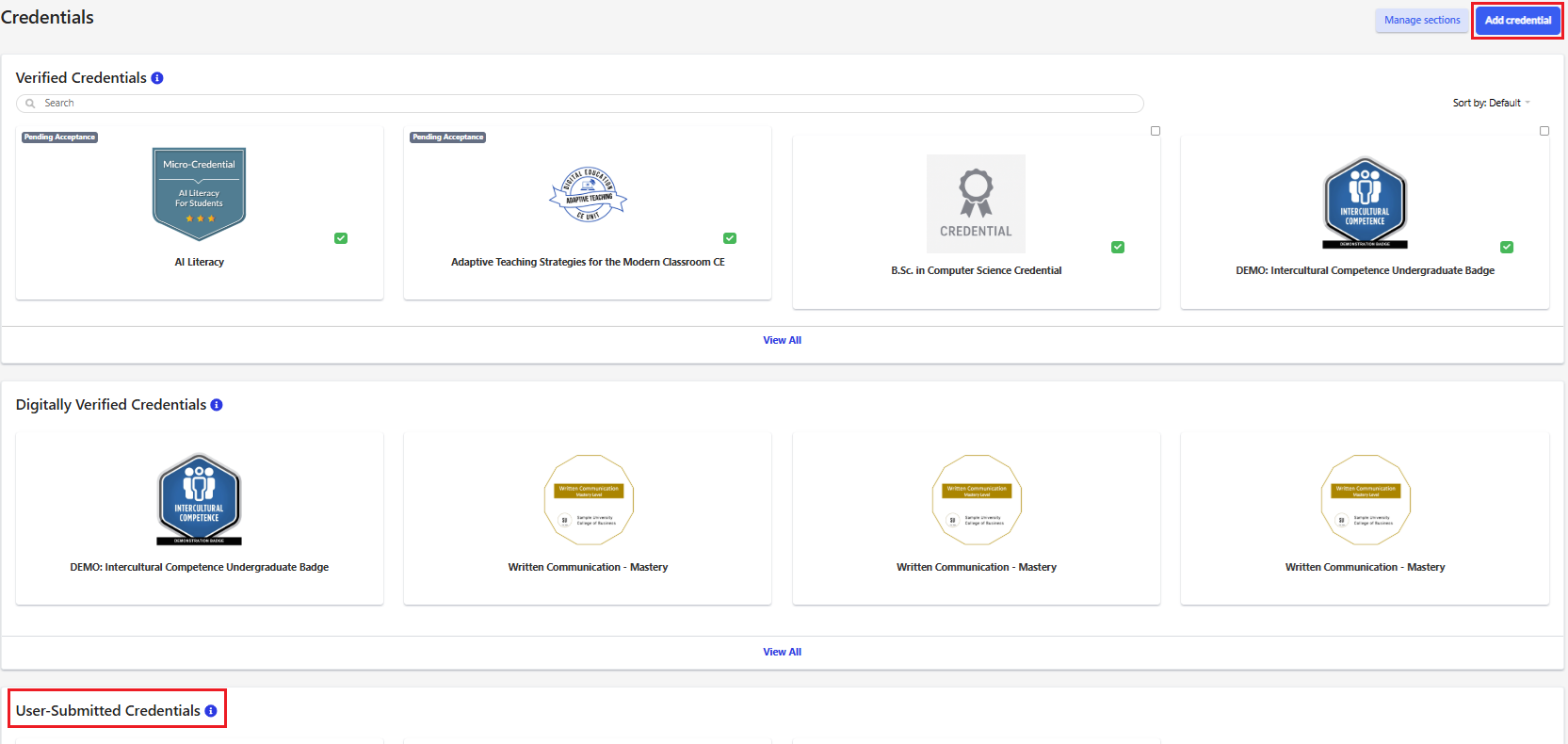
Task: Click the Manage sections button
Action: [x=1422, y=20]
